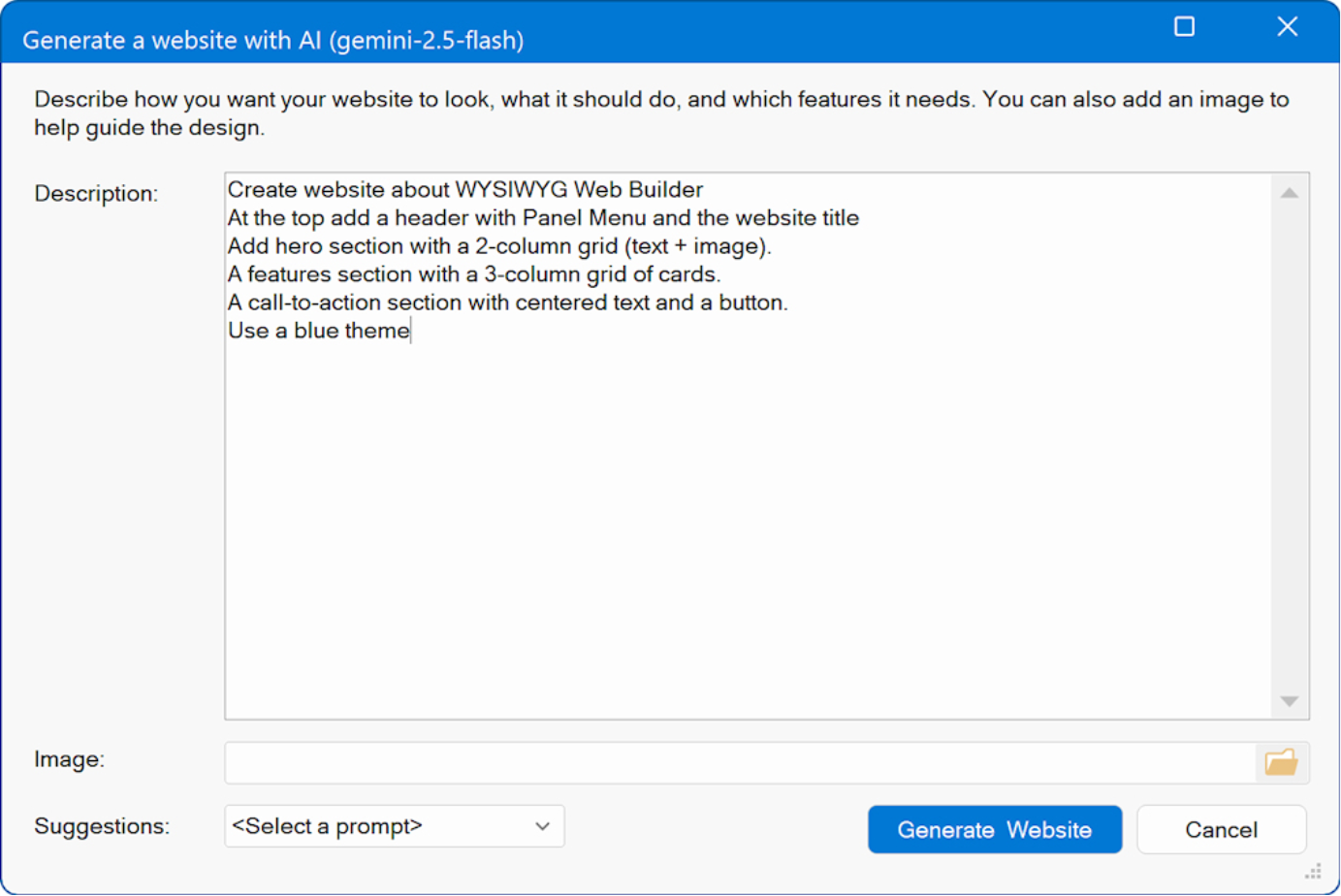This screenshot has width=1341, height=896.
Task: Click the 'A call-to-action section' text line
Action: [x=507, y=303]
